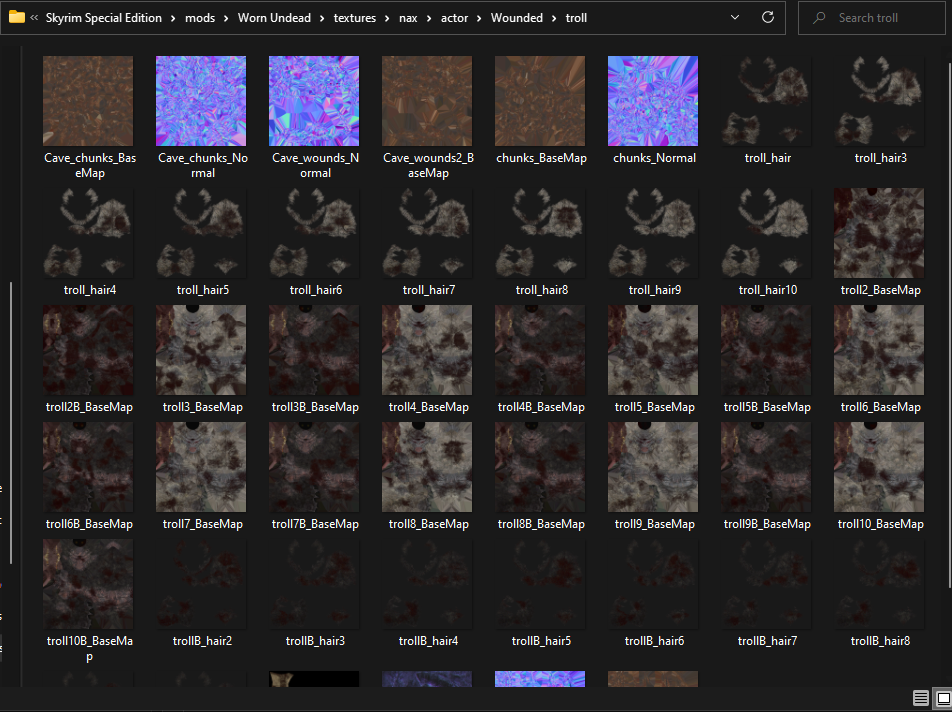The width and height of the screenshot is (952, 712).
Task: Select troll10_BaseMap texture
Action: click(879, 476)
